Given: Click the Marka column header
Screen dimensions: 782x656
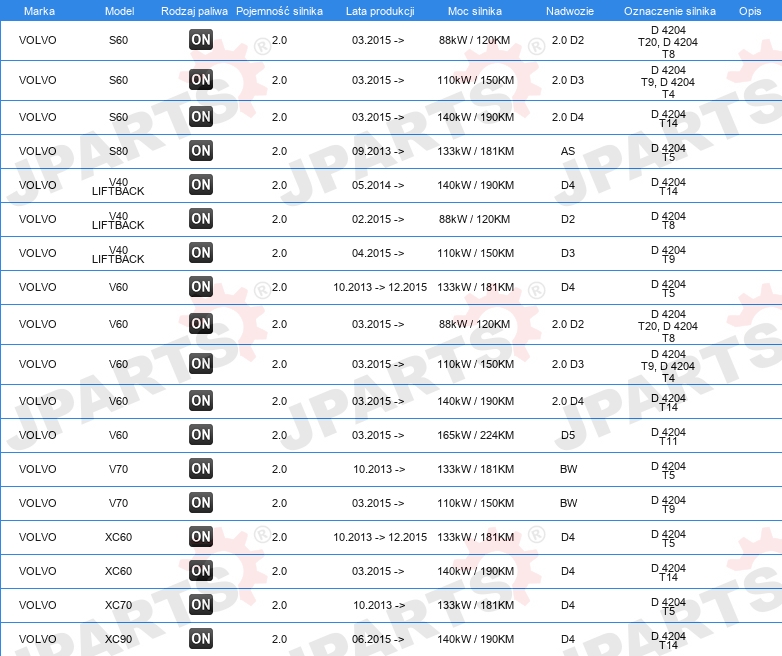Looking at the screenshot, I should click(39, 11).
